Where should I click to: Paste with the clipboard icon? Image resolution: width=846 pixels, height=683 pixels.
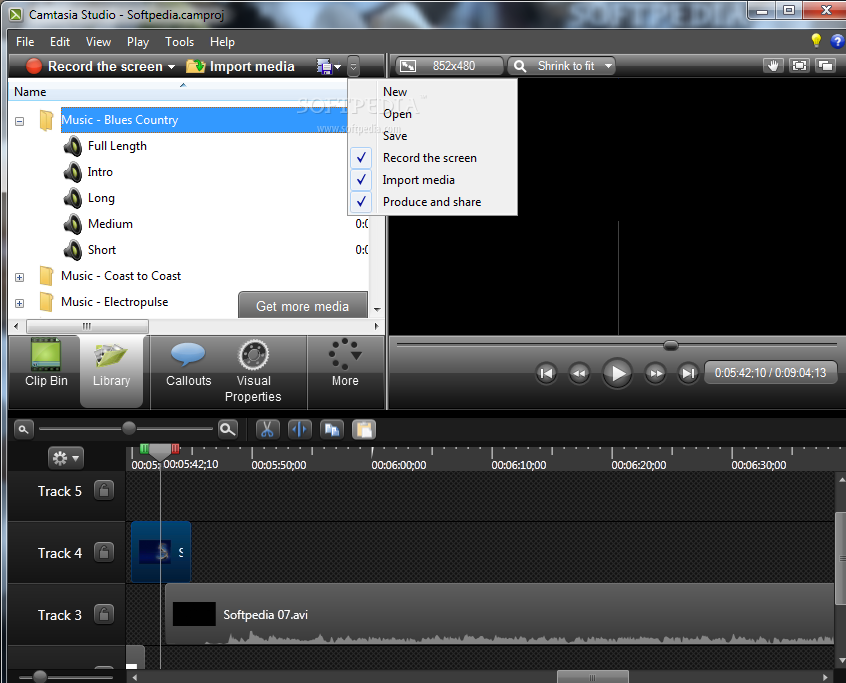364,429
